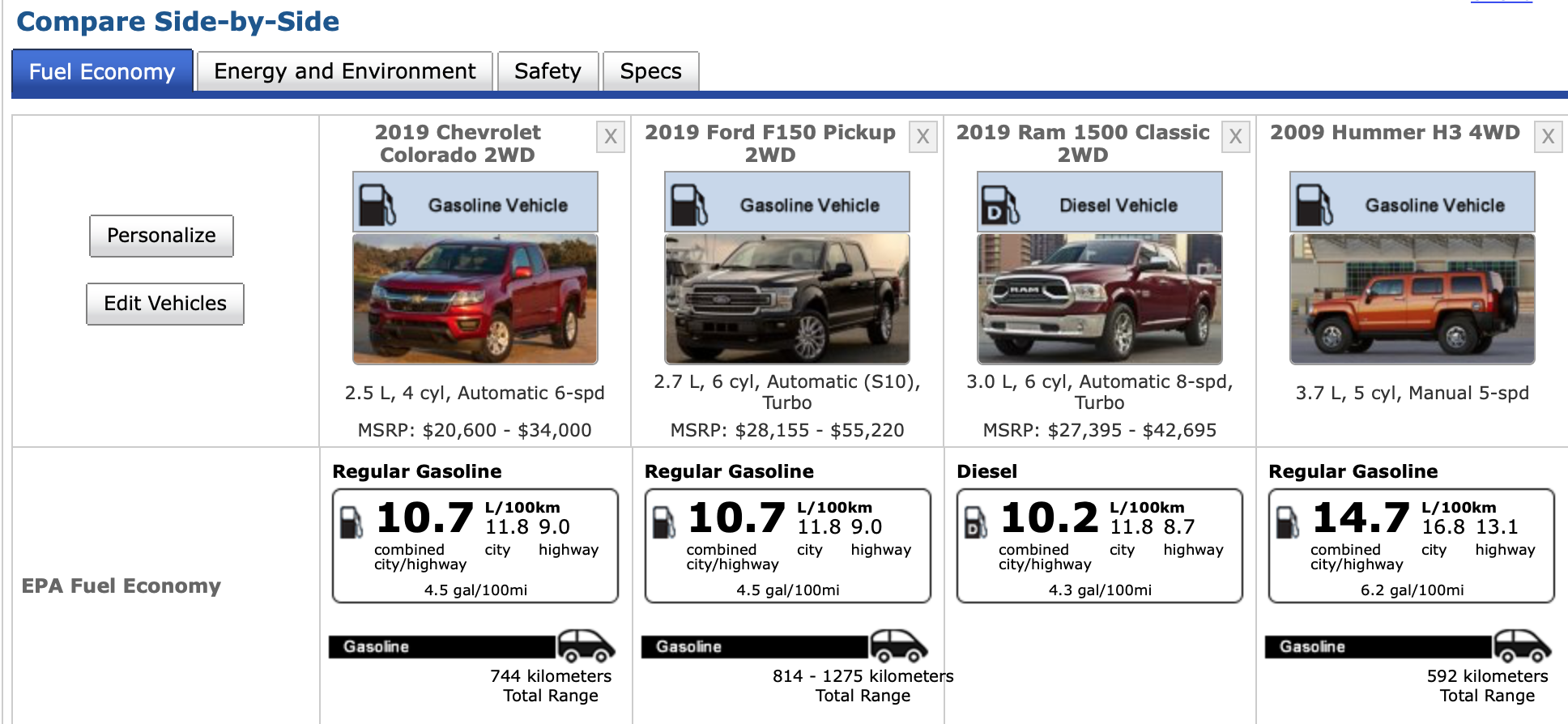
Task: Click the F150 fuel economy pump icon
Action: [x=664, y=522]
